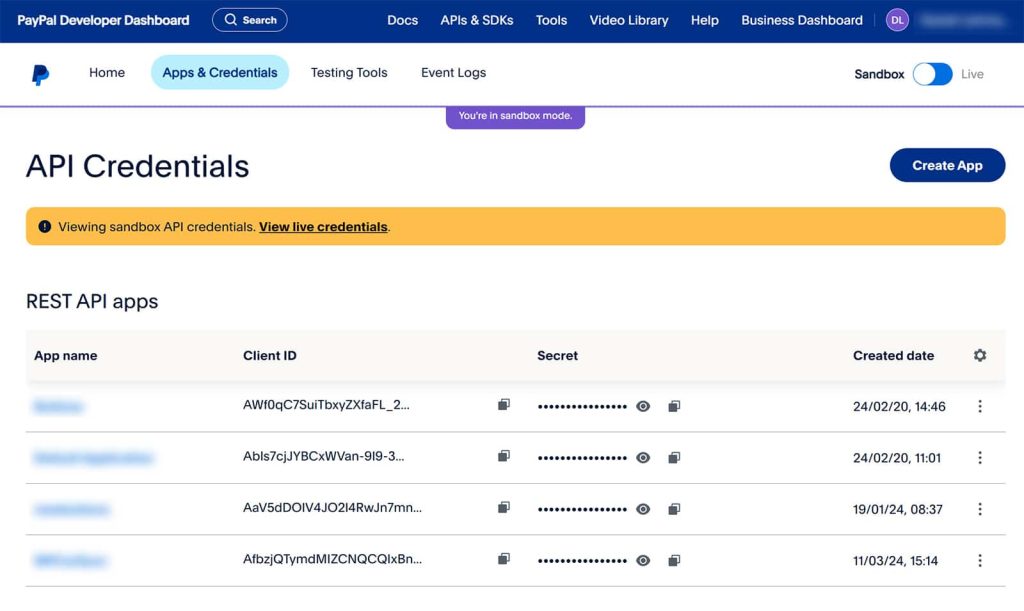Reveal the secret for the first app row
The image size is (1024, 611).
(643, 406)
